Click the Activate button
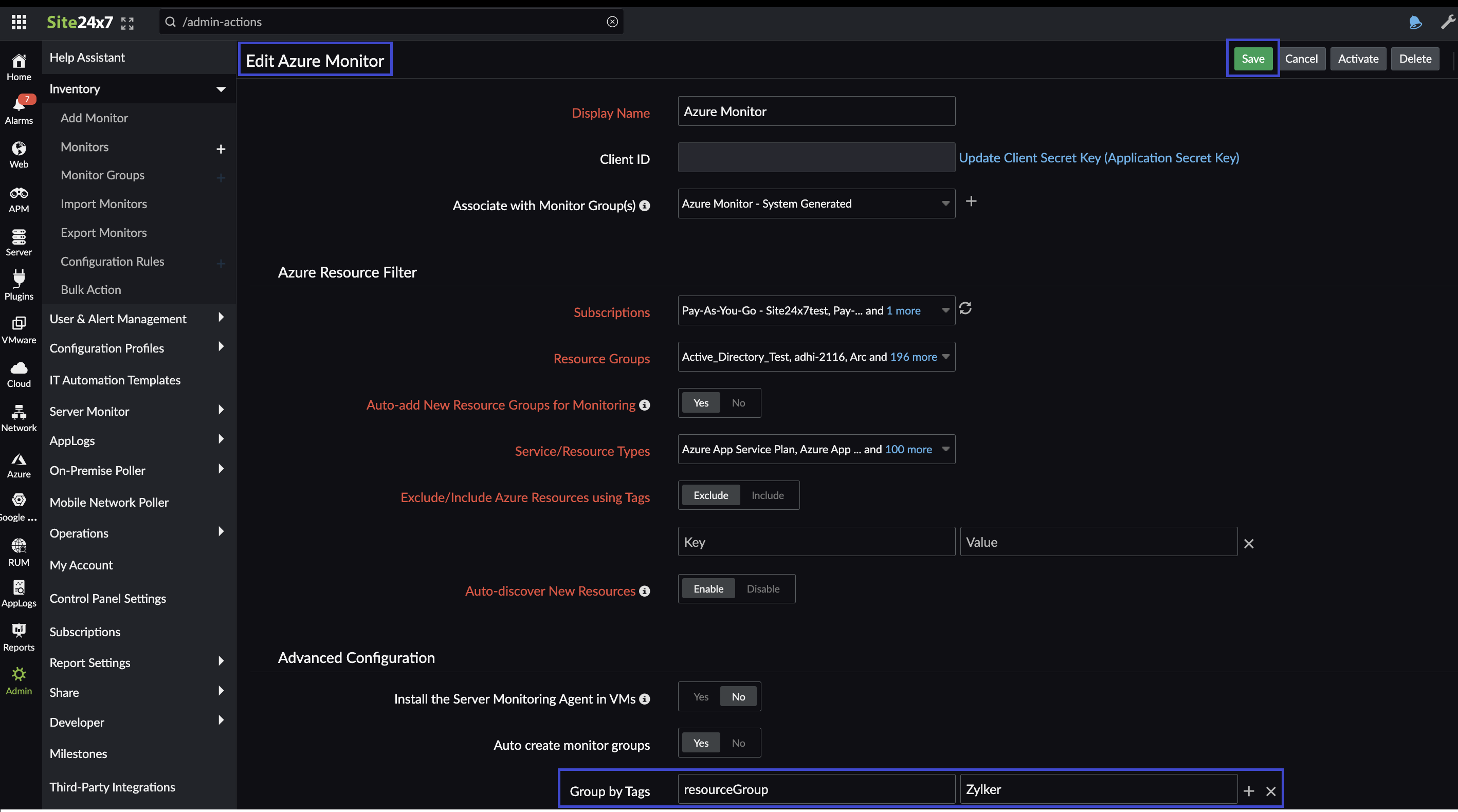 (x=1358, y=59)
